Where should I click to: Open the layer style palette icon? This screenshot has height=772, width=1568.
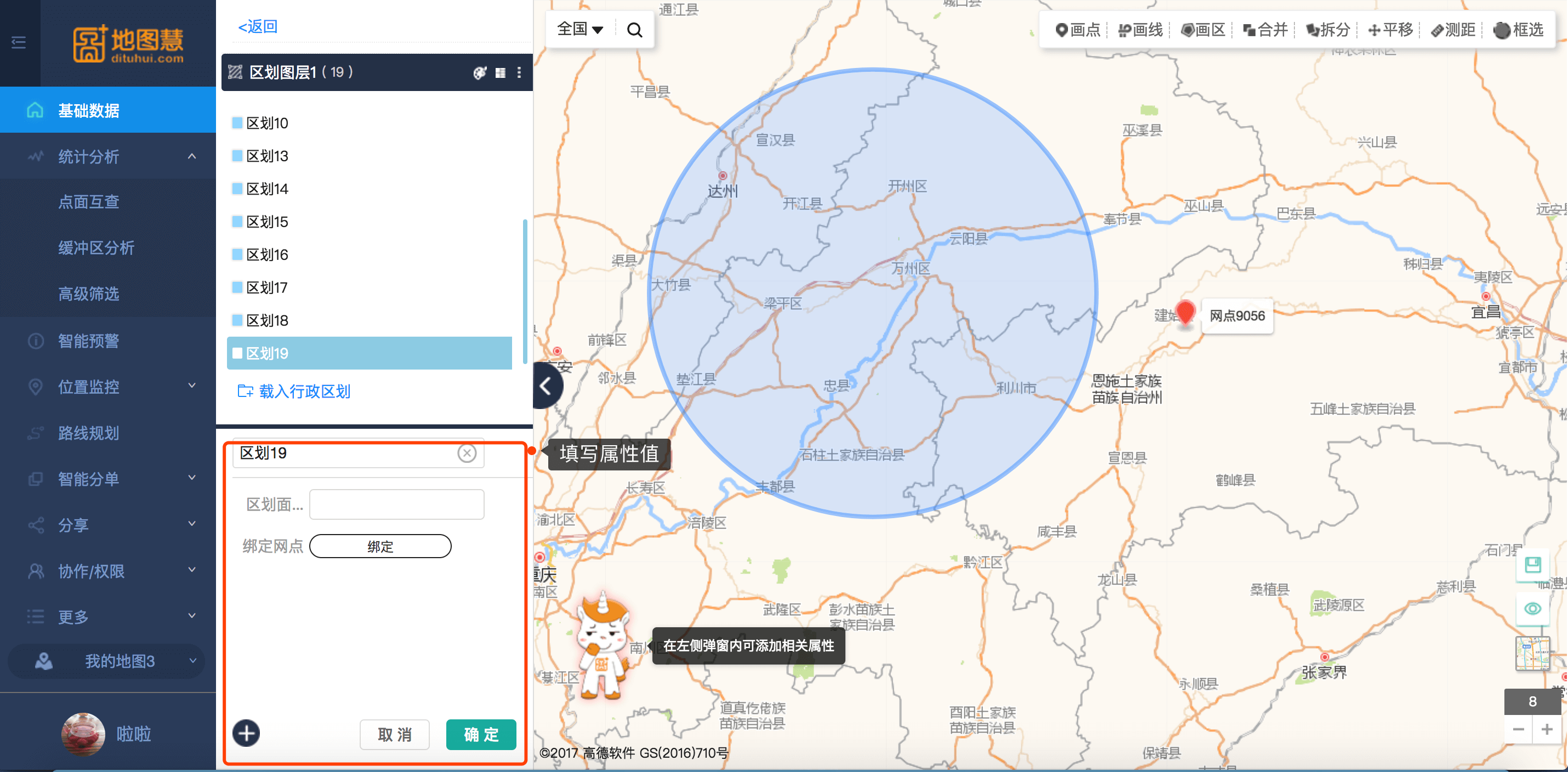click(x=480, y=72)
